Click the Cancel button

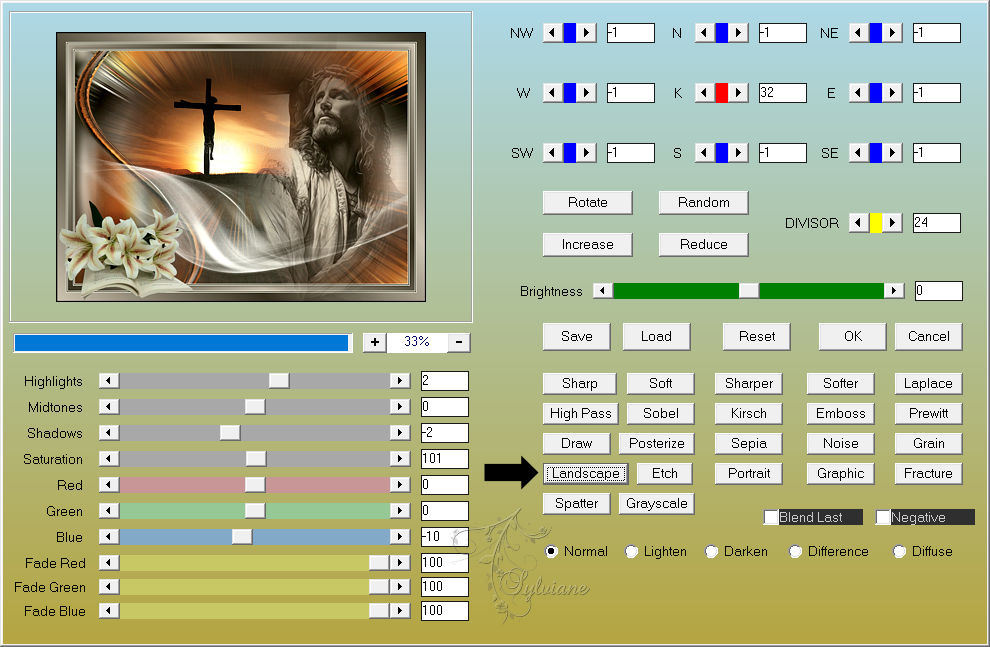[928, 336]
